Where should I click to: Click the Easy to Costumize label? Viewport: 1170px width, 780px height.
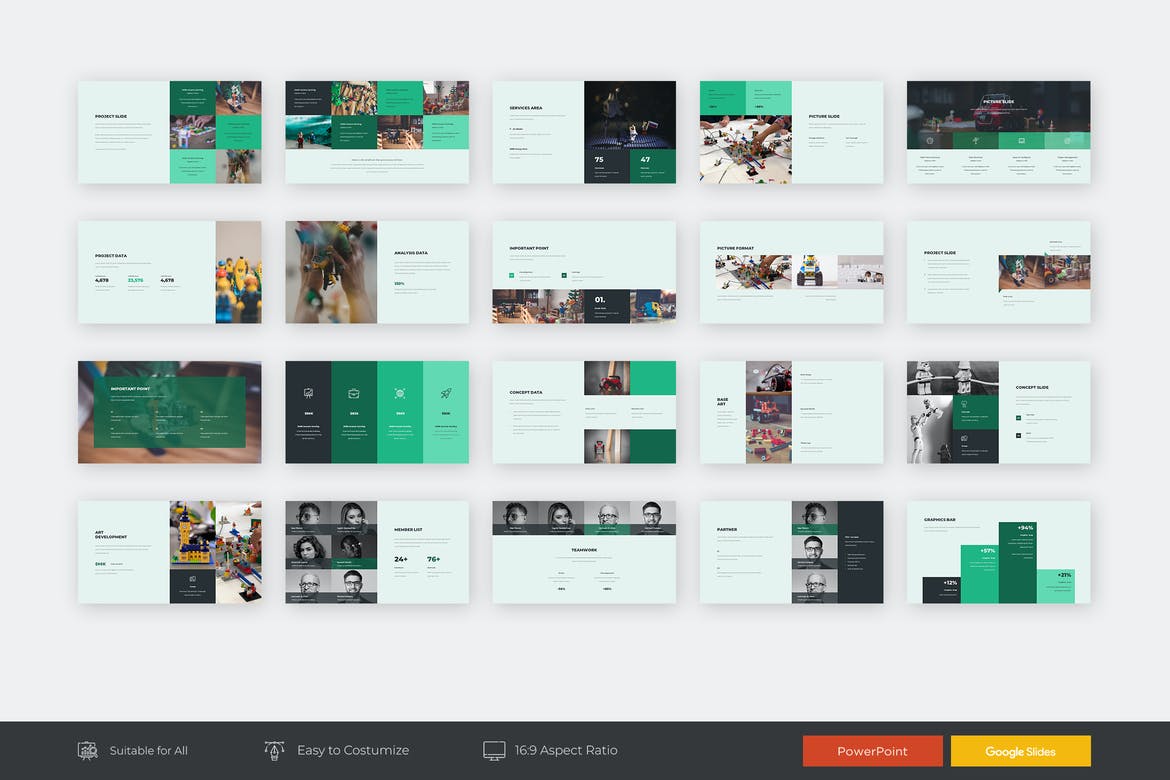[352, 750]
